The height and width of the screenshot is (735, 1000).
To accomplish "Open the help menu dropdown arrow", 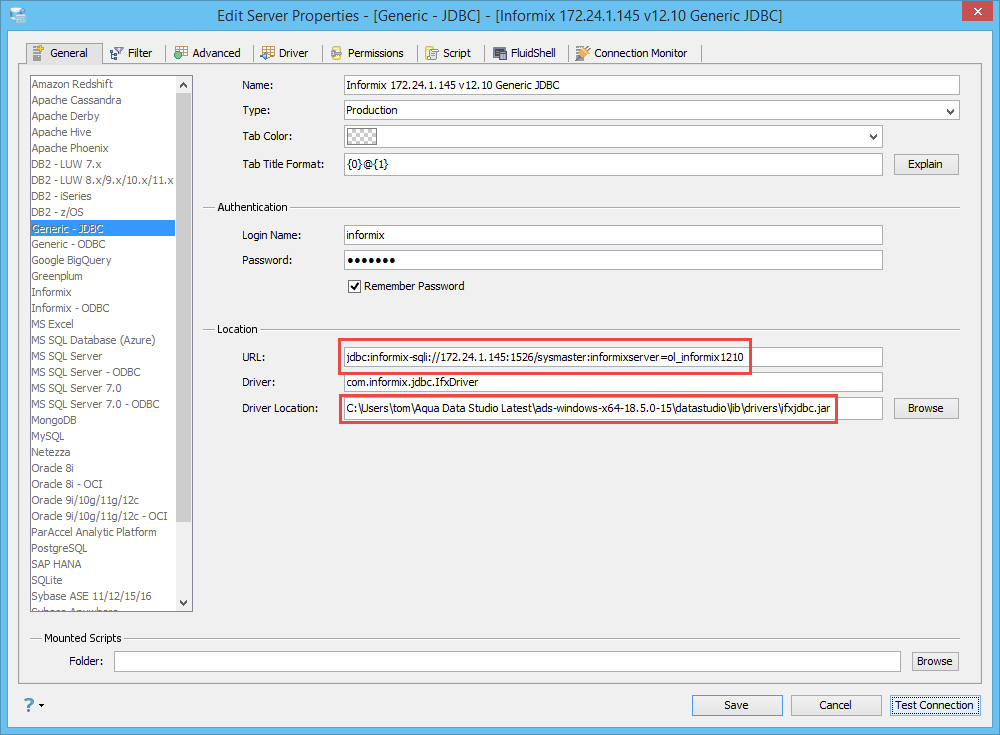I will click(x=41, y=705).
